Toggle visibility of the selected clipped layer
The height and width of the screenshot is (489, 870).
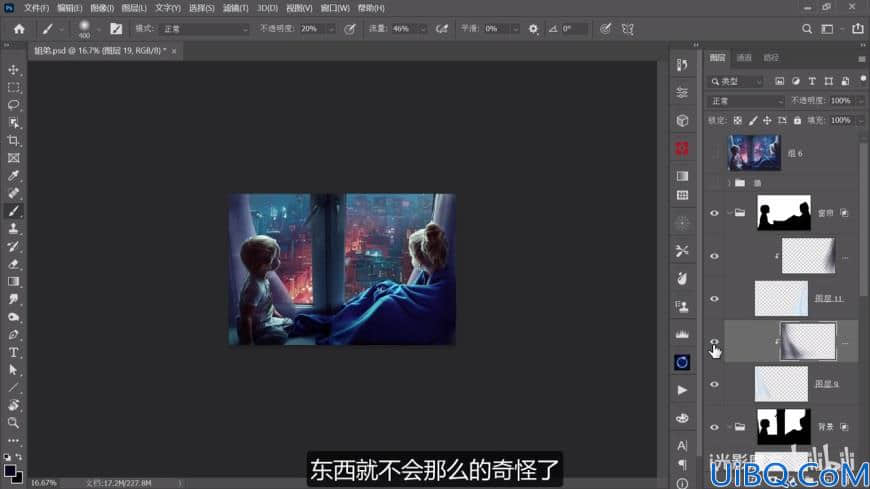coord(715,342)
